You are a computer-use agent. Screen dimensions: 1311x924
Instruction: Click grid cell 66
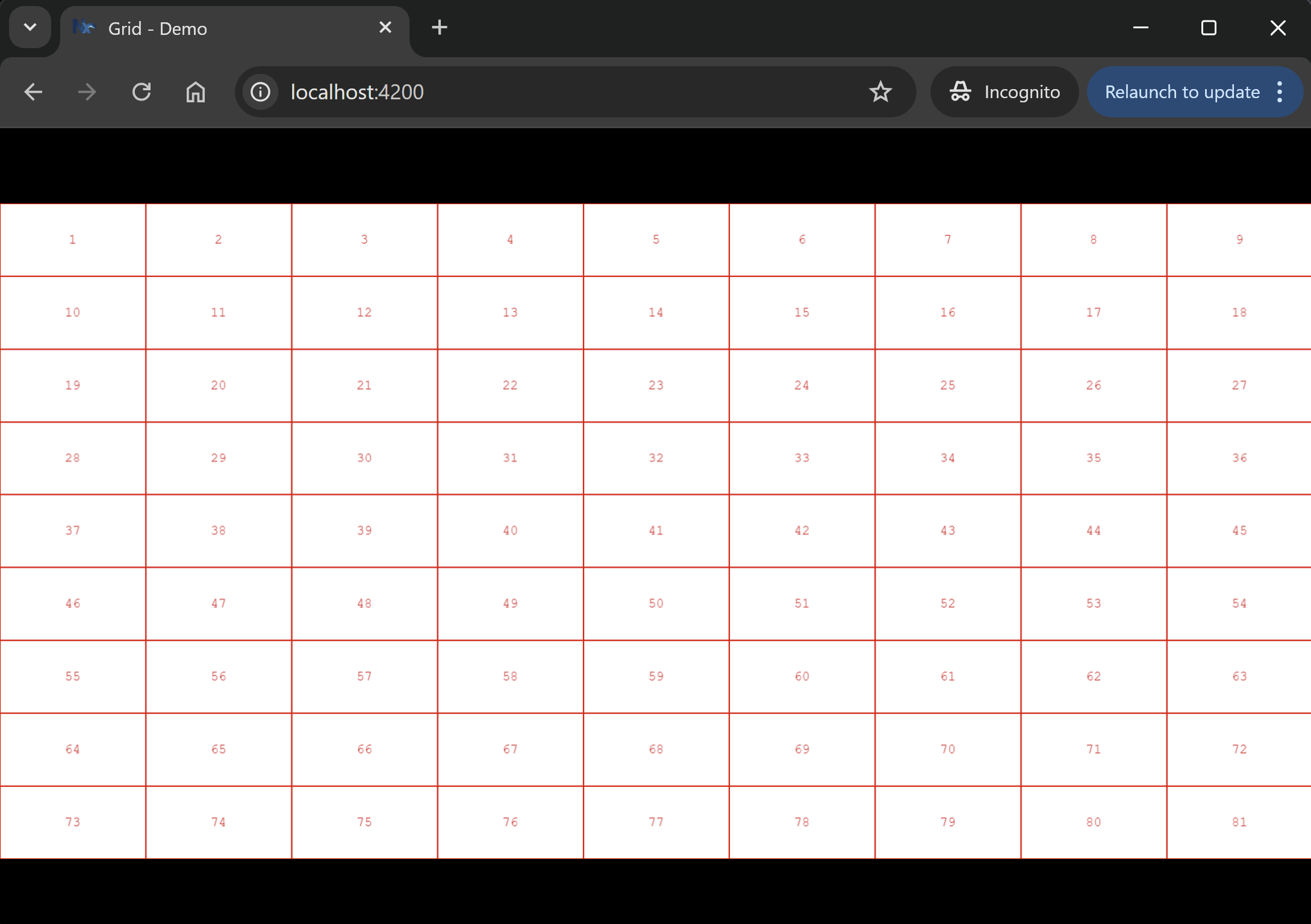364,750
